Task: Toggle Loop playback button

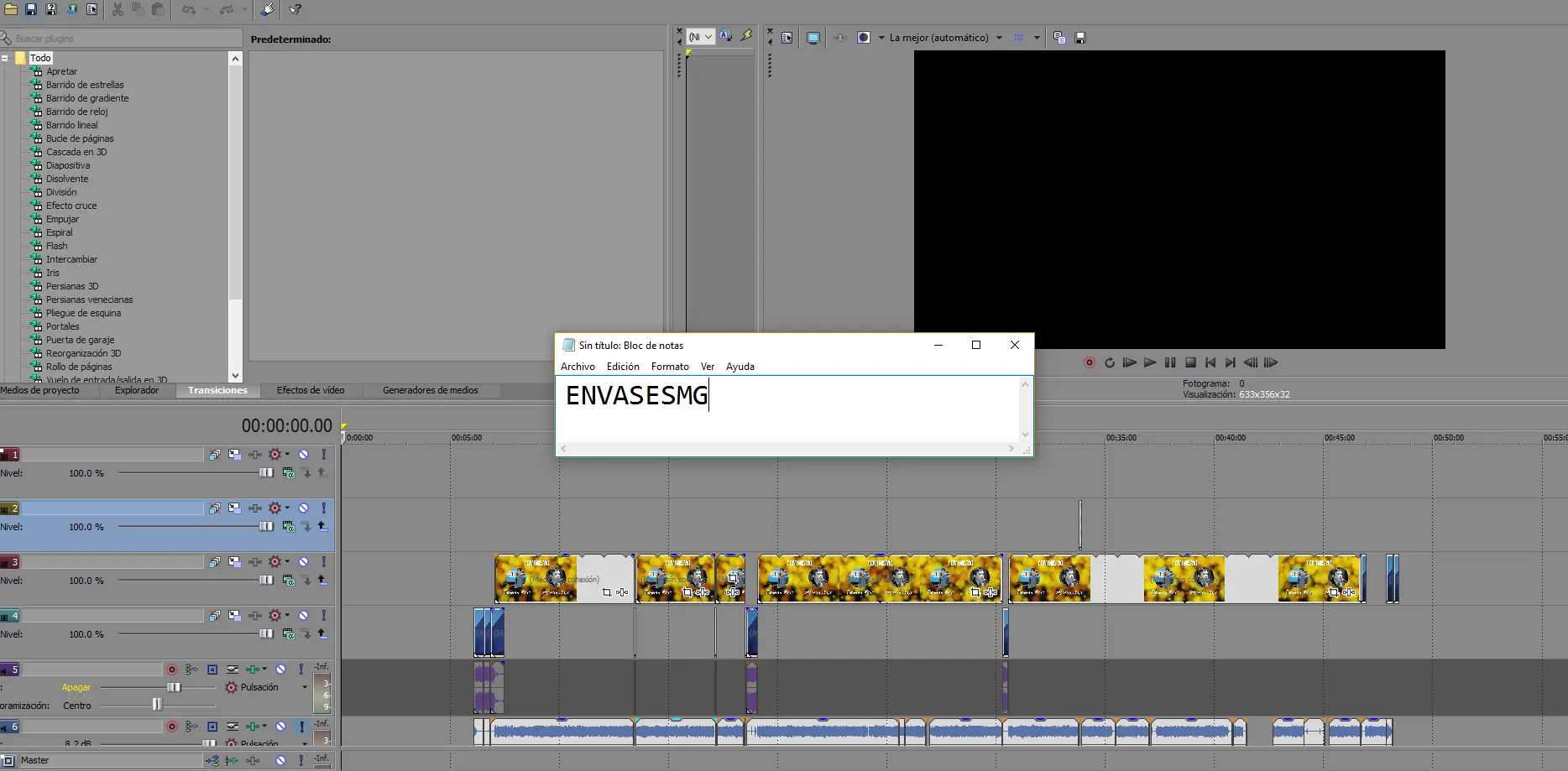Action: pos(1110,362)
